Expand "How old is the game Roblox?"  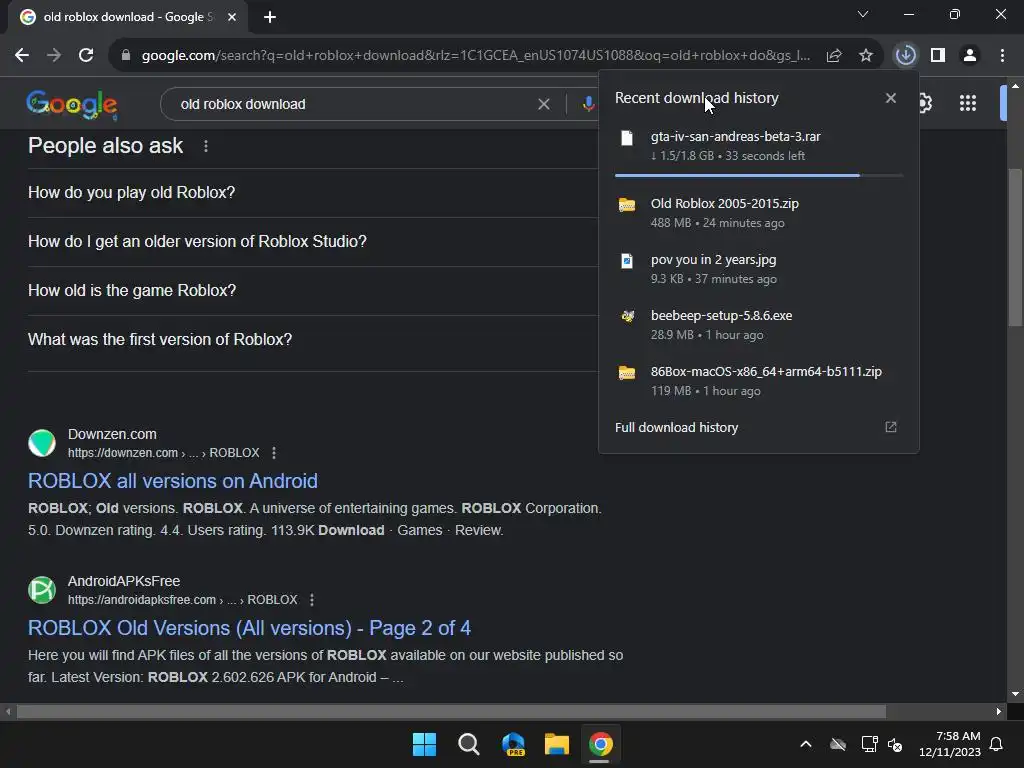[x=312, y=291]
